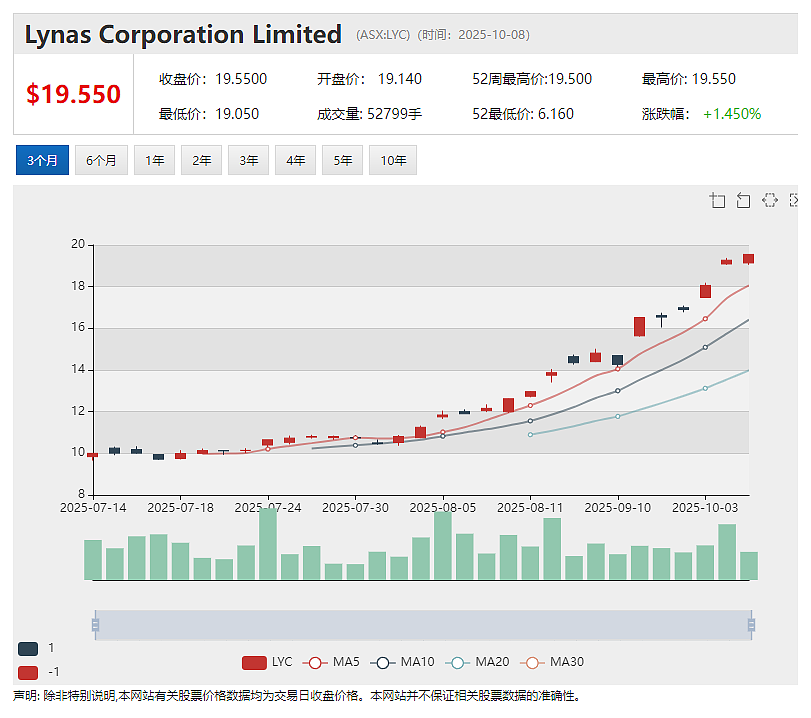Click the y-axis label 18

pyautogui.click(x=78, y=286)
